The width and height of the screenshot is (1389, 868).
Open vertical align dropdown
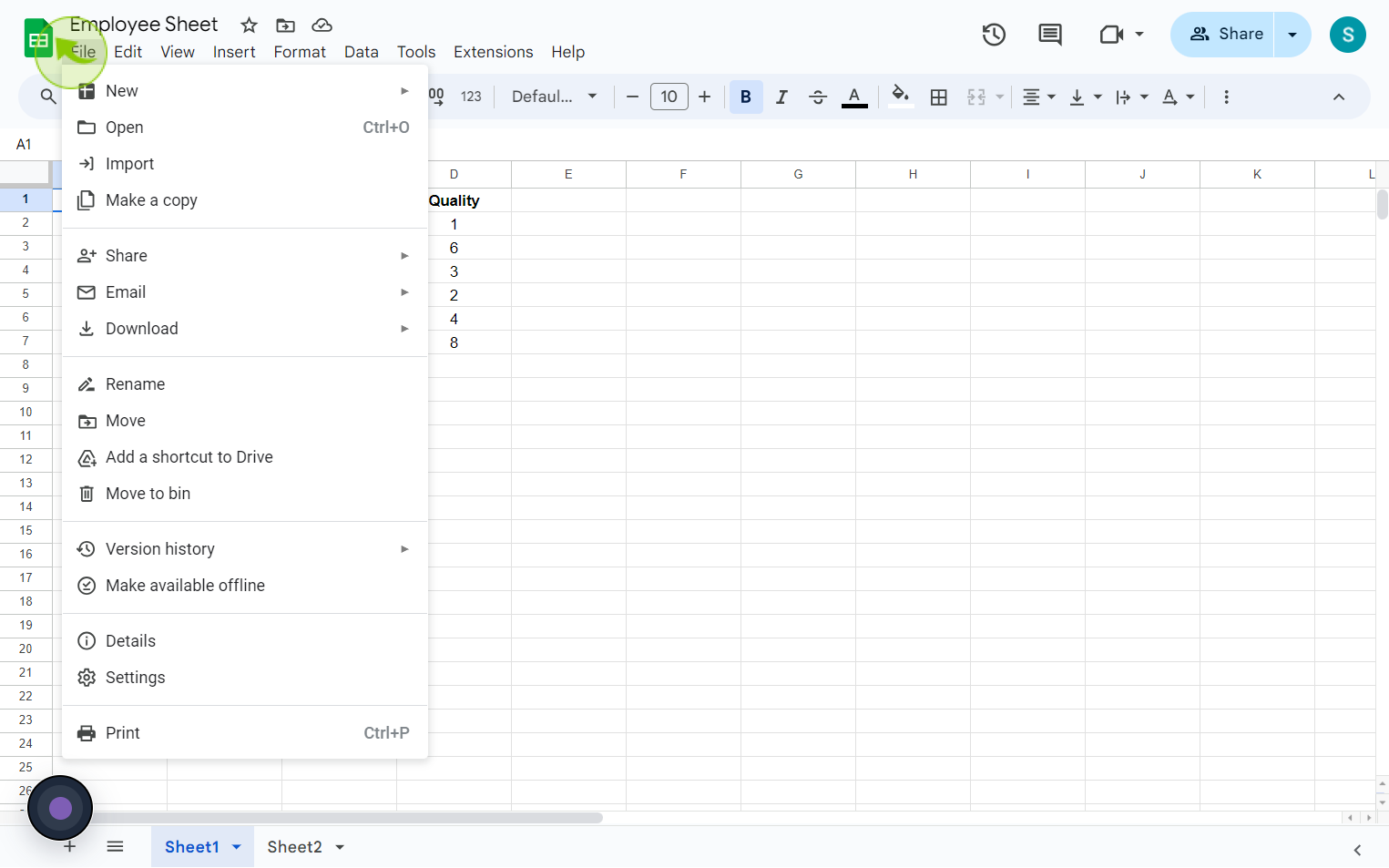click(x=1085, y=97)
